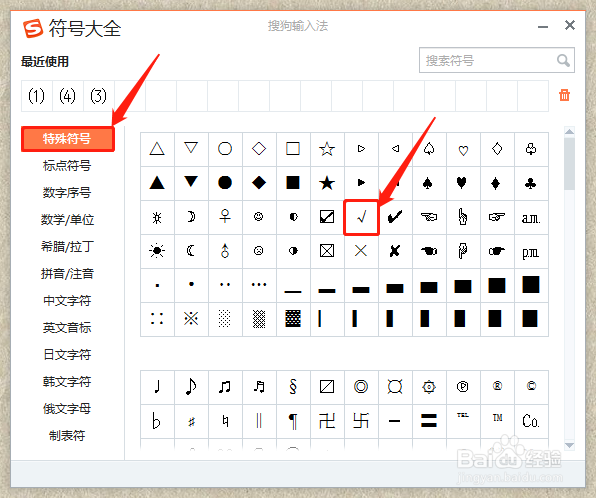Insert the hollow five-pointed star symbol

point(327,149)
